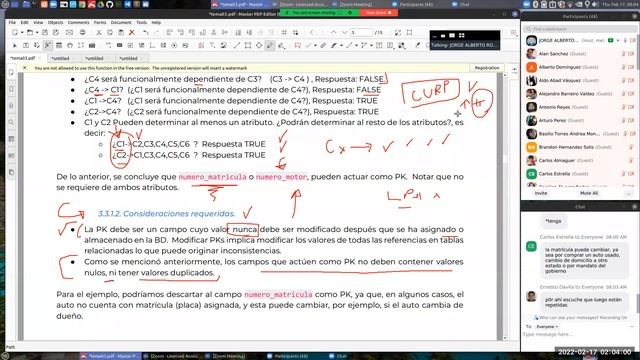640x360 pixels.
Task: Click the Type message here chat field
Action: coord(580,335)
